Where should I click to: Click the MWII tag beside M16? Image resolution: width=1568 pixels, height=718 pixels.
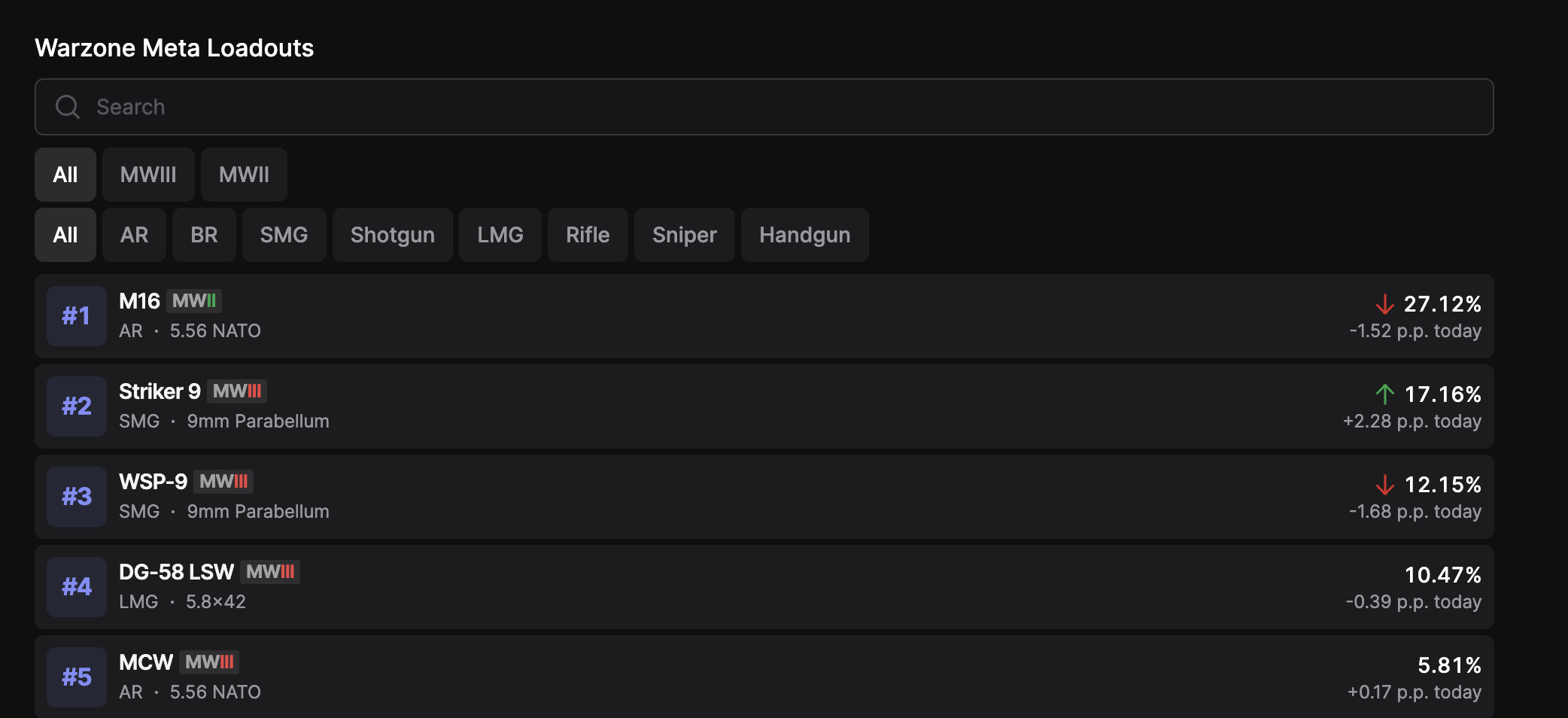tap(194, 301)
